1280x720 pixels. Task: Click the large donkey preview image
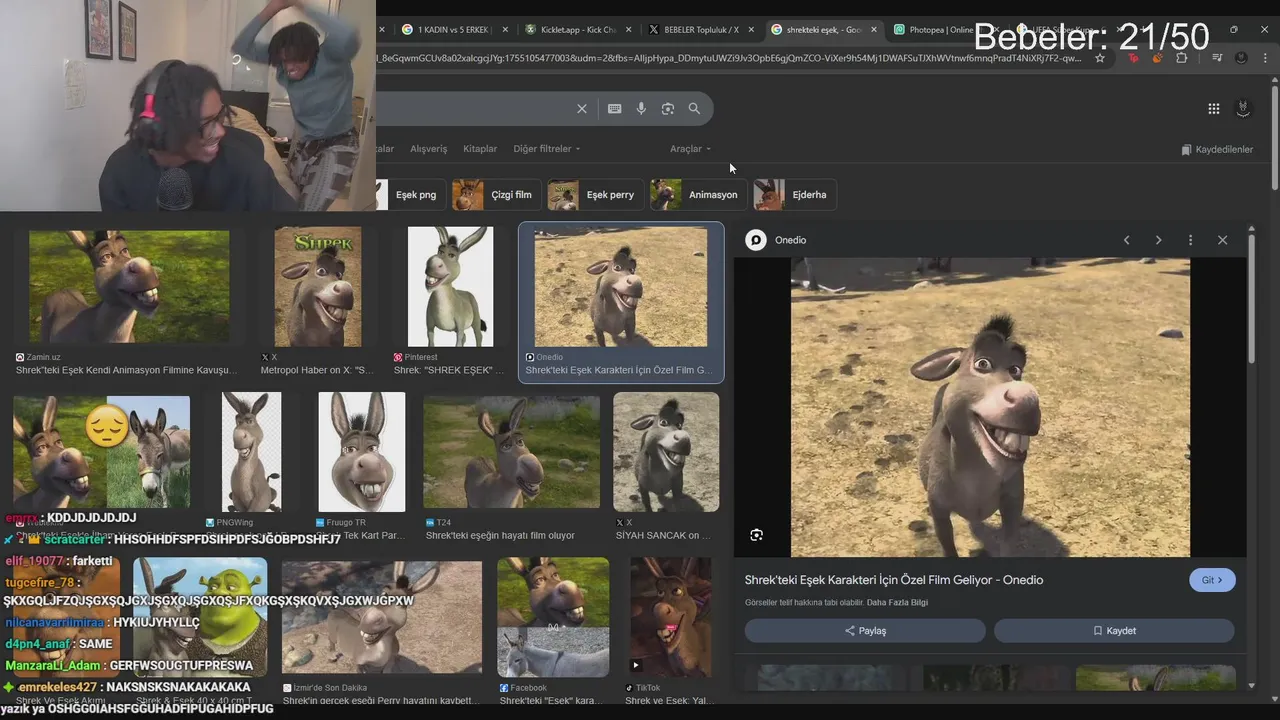[990, 408]
